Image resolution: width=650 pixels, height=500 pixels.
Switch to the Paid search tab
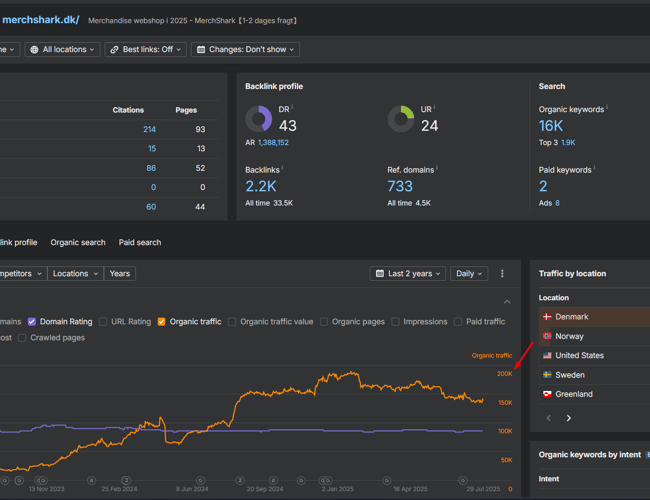(x=140, y=242)
